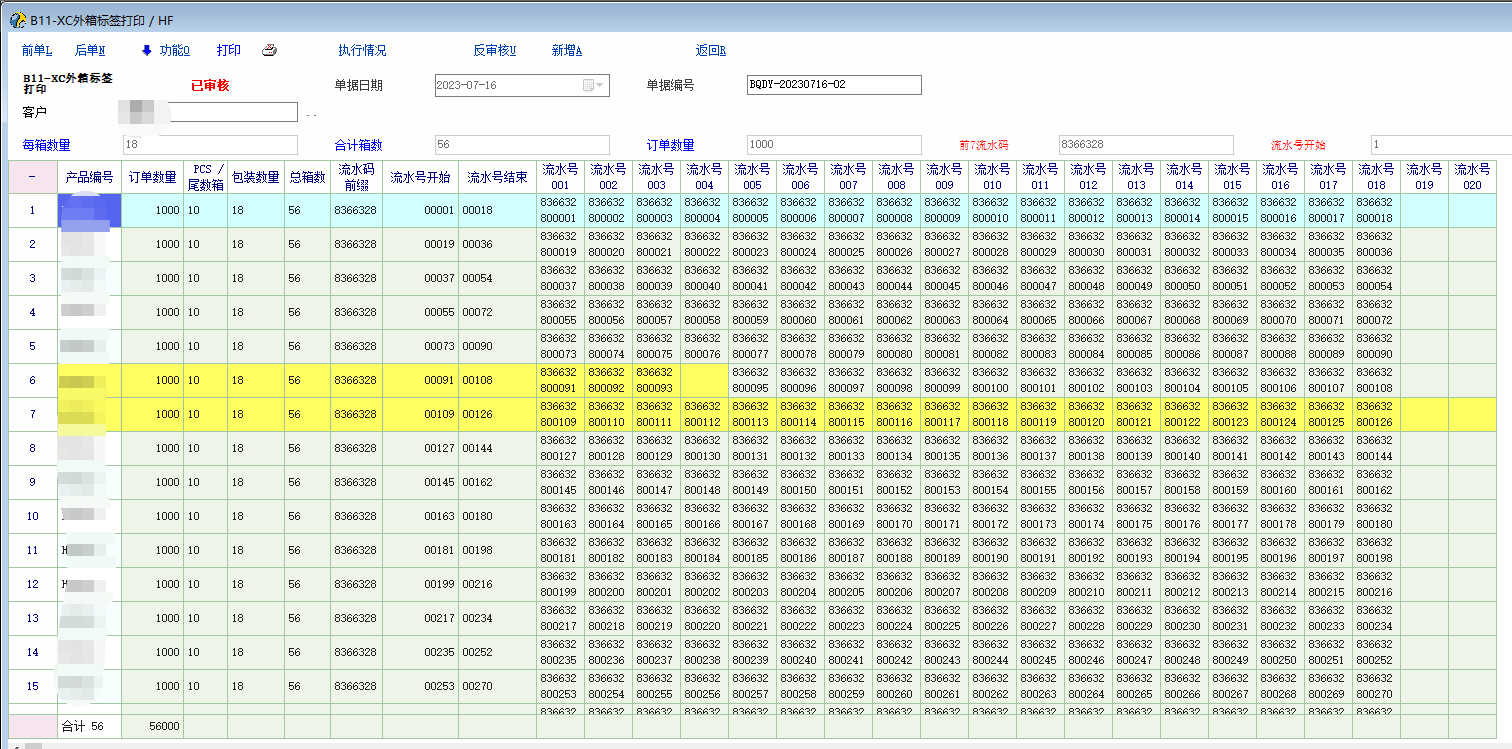Open the 单据日期 date dropdown
1512x749 pixels.
point(601,86)
